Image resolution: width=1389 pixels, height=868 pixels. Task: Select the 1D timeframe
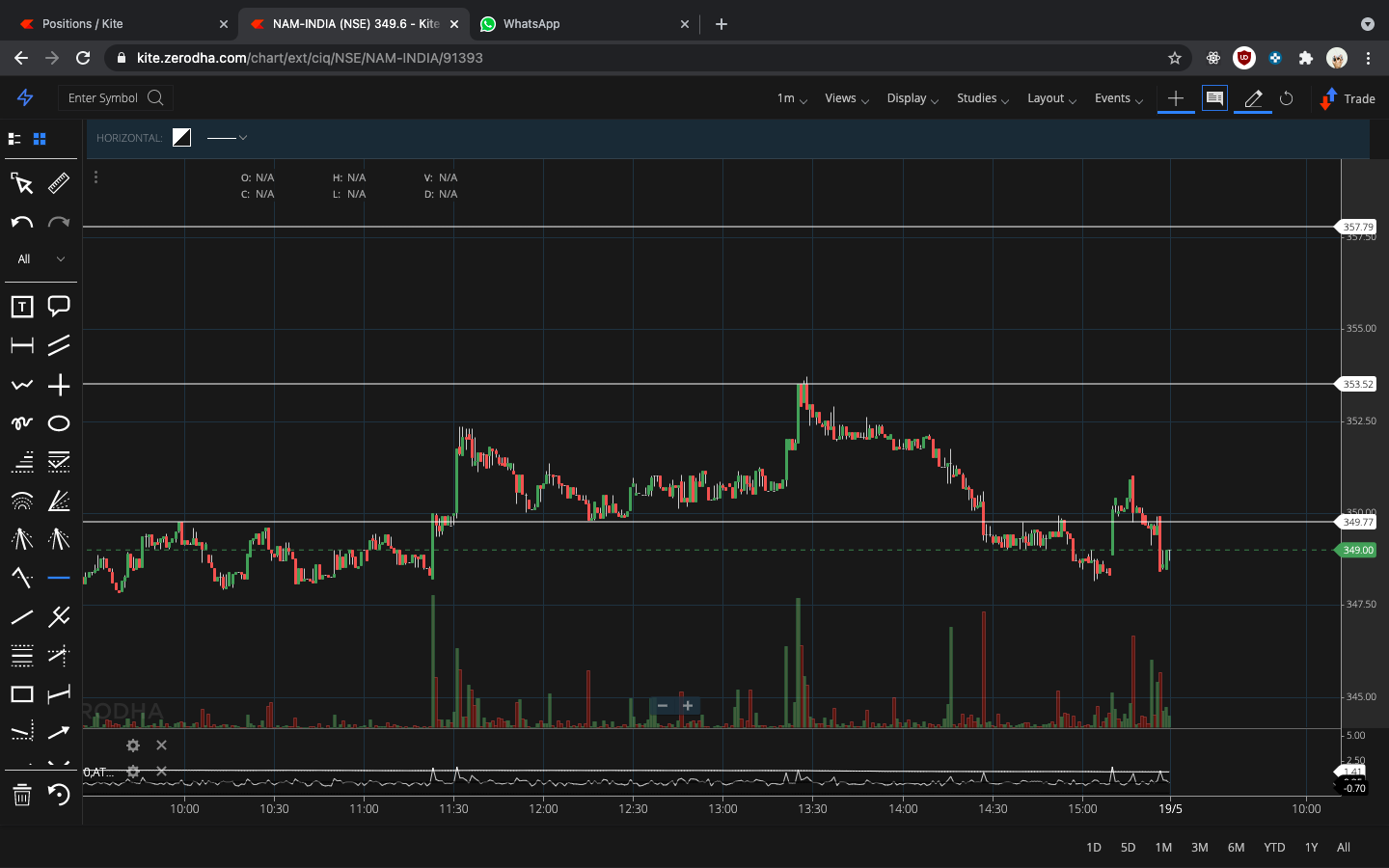pos(1093,848)
